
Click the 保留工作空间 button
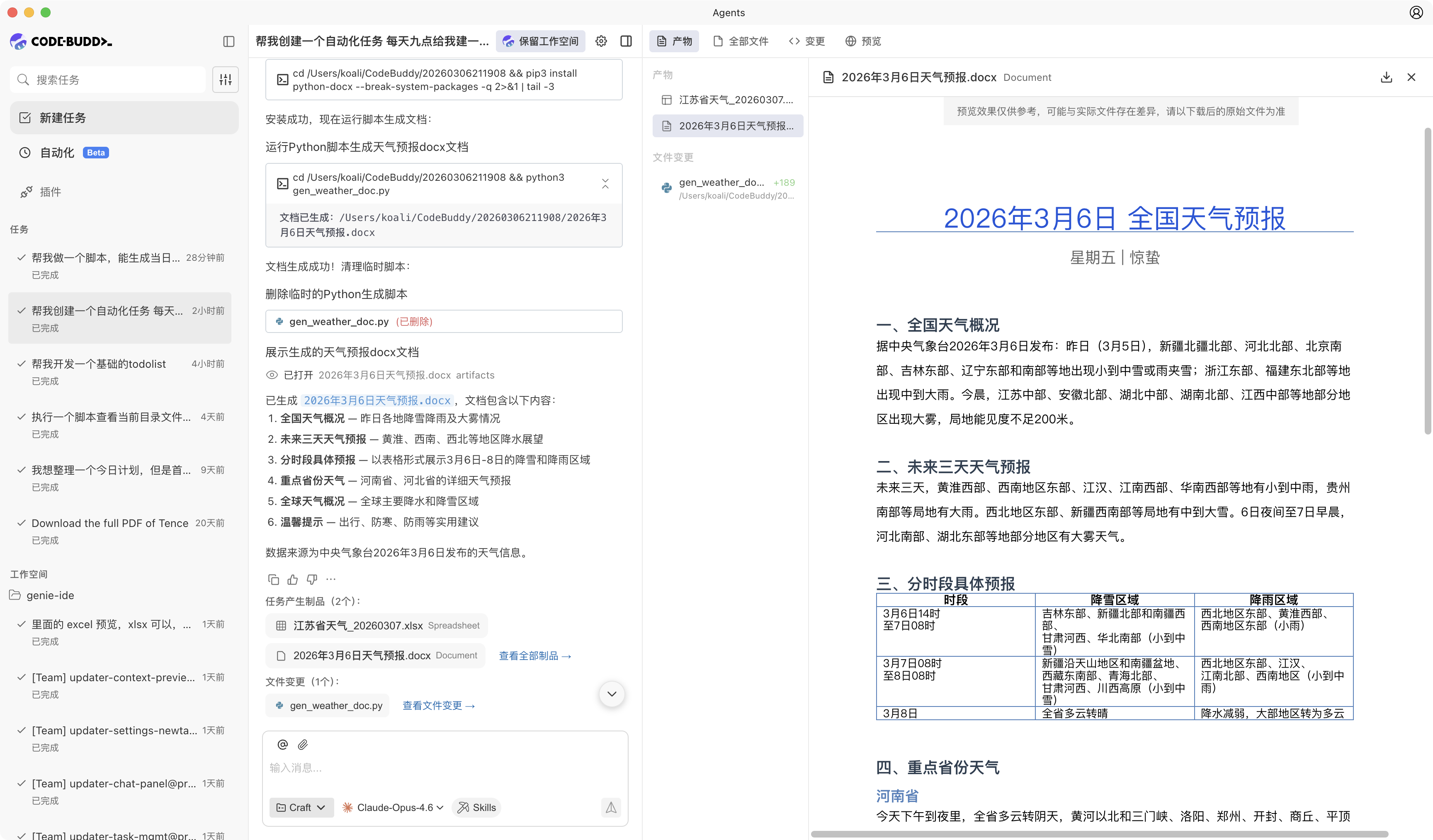click(x=540, y=41)
